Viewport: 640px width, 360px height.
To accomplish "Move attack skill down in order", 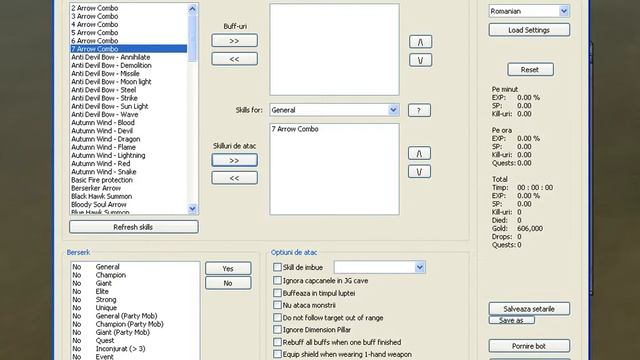I will (419, 172).
